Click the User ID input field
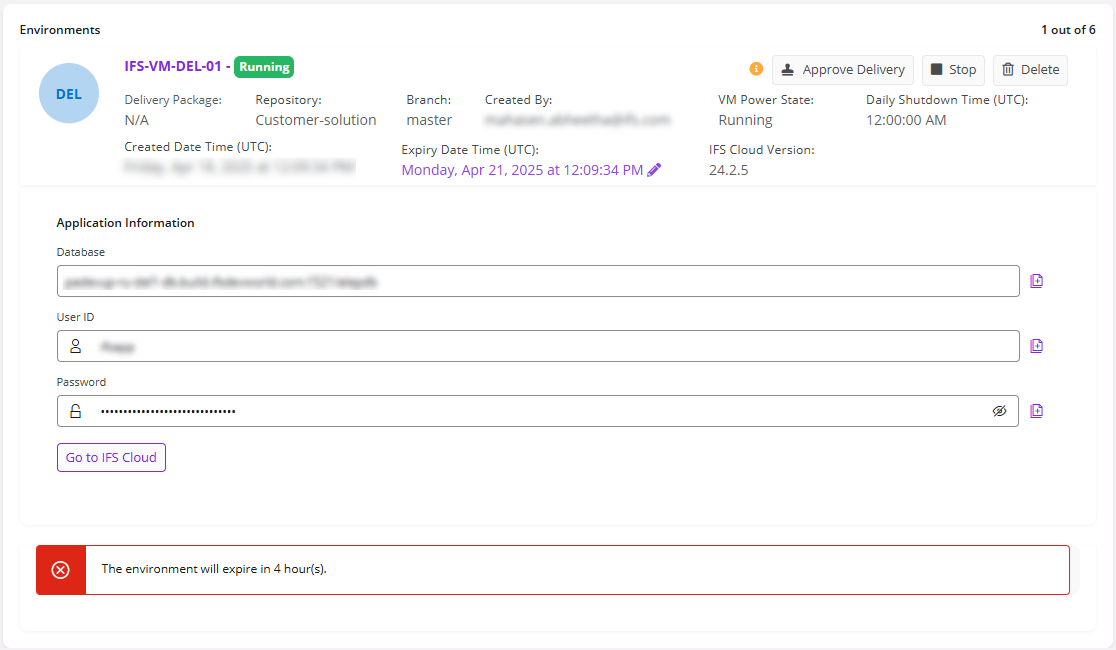The image size is (1116, 650). [x=538, y=346]
